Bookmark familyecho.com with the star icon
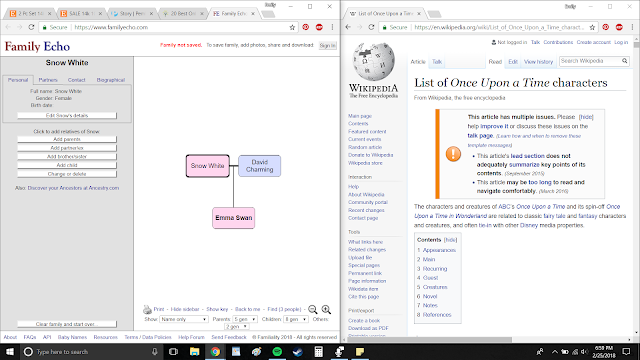This screenshot has height=360, width=640. tap(292, 27)
